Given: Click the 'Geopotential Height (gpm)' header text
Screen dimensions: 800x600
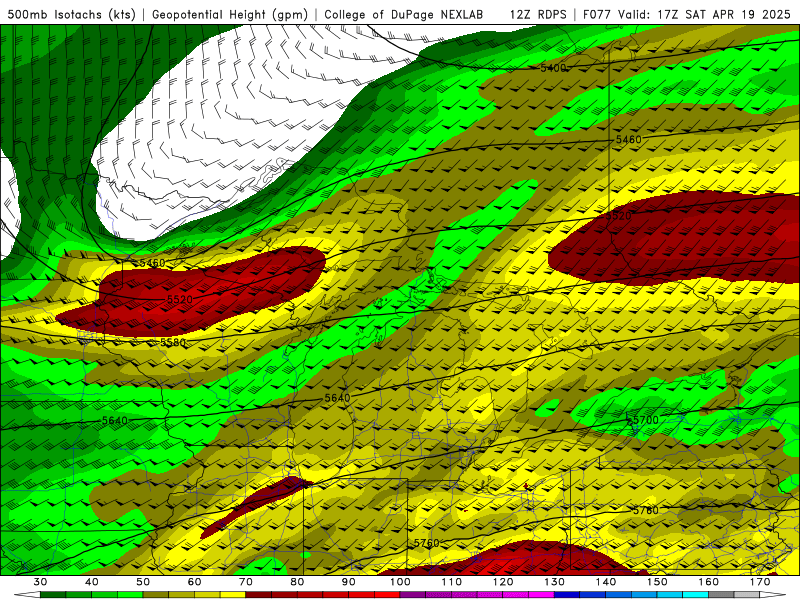Looking at the screenshot, I should [230, 14].
